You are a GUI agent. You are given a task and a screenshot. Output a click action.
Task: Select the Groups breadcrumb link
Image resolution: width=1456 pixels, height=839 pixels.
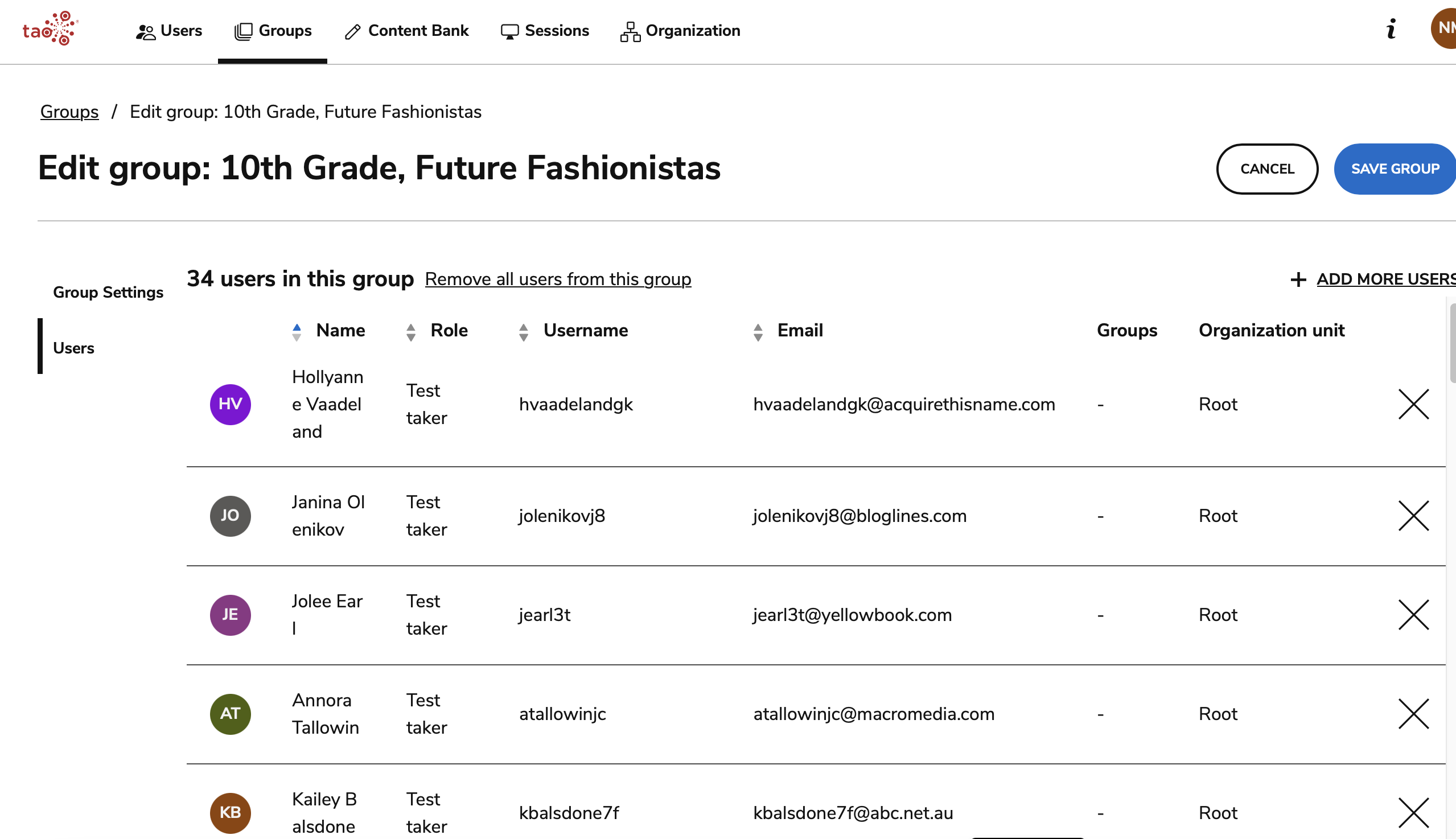(x=69, y=111)
